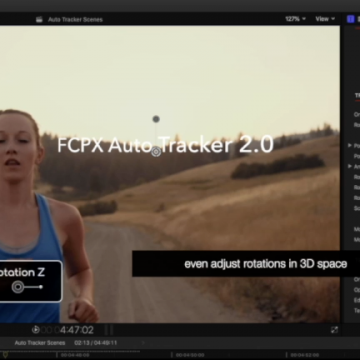This screenshot has height=360, width=360.
Task: Click the center anchor target on the title
Action: 156,152
